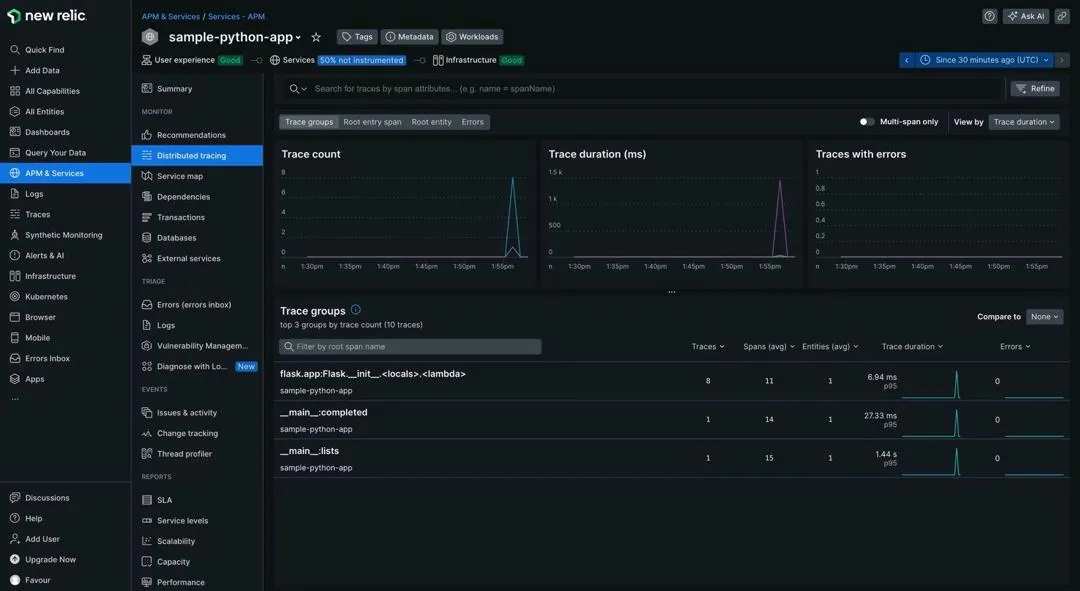This screenshot has height=591, width=1080.
Task: Open View by Trace duration dropdown
Action: tap(1024, 122)
